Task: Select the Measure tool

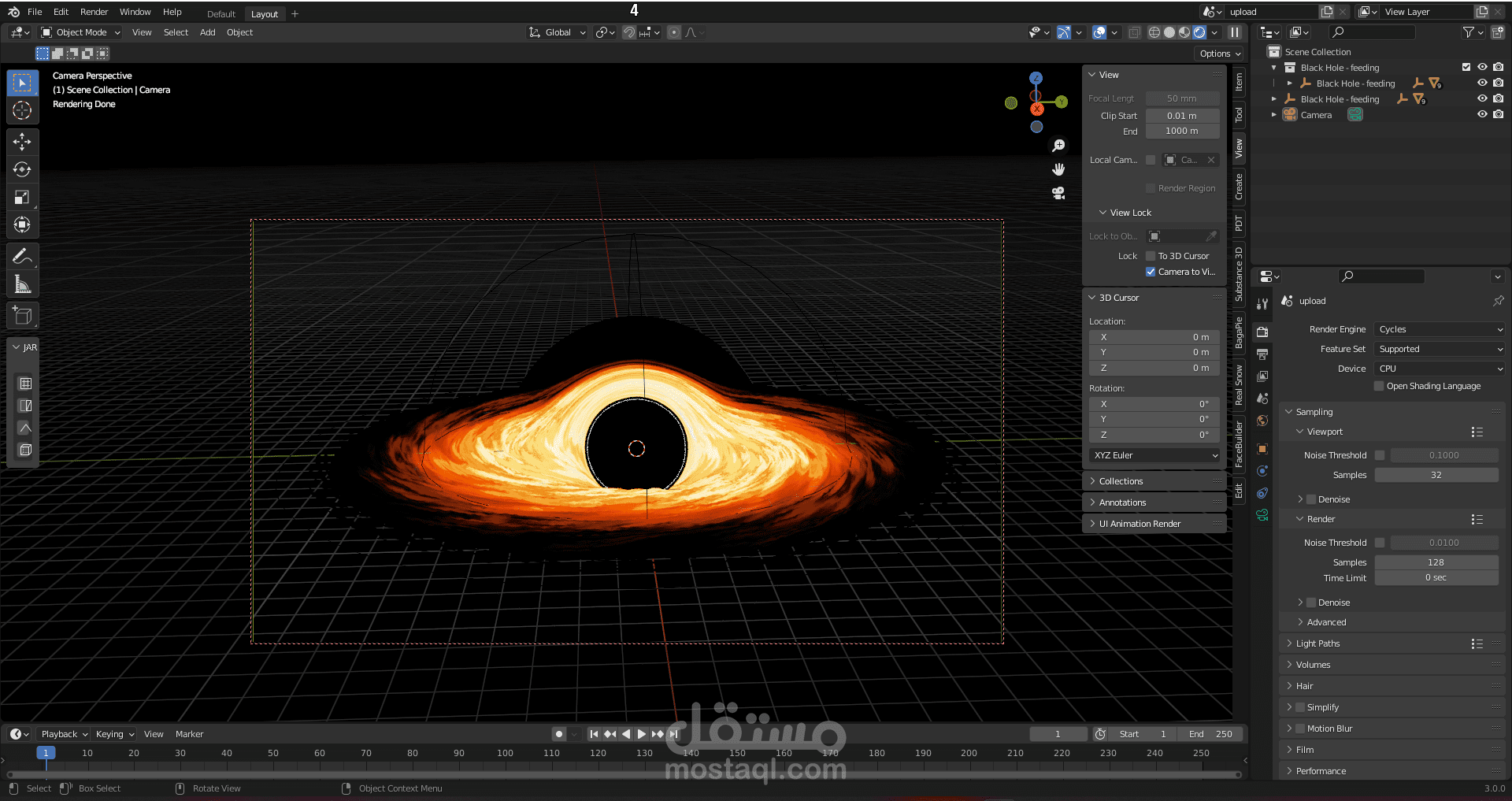Action: point(22,284)
